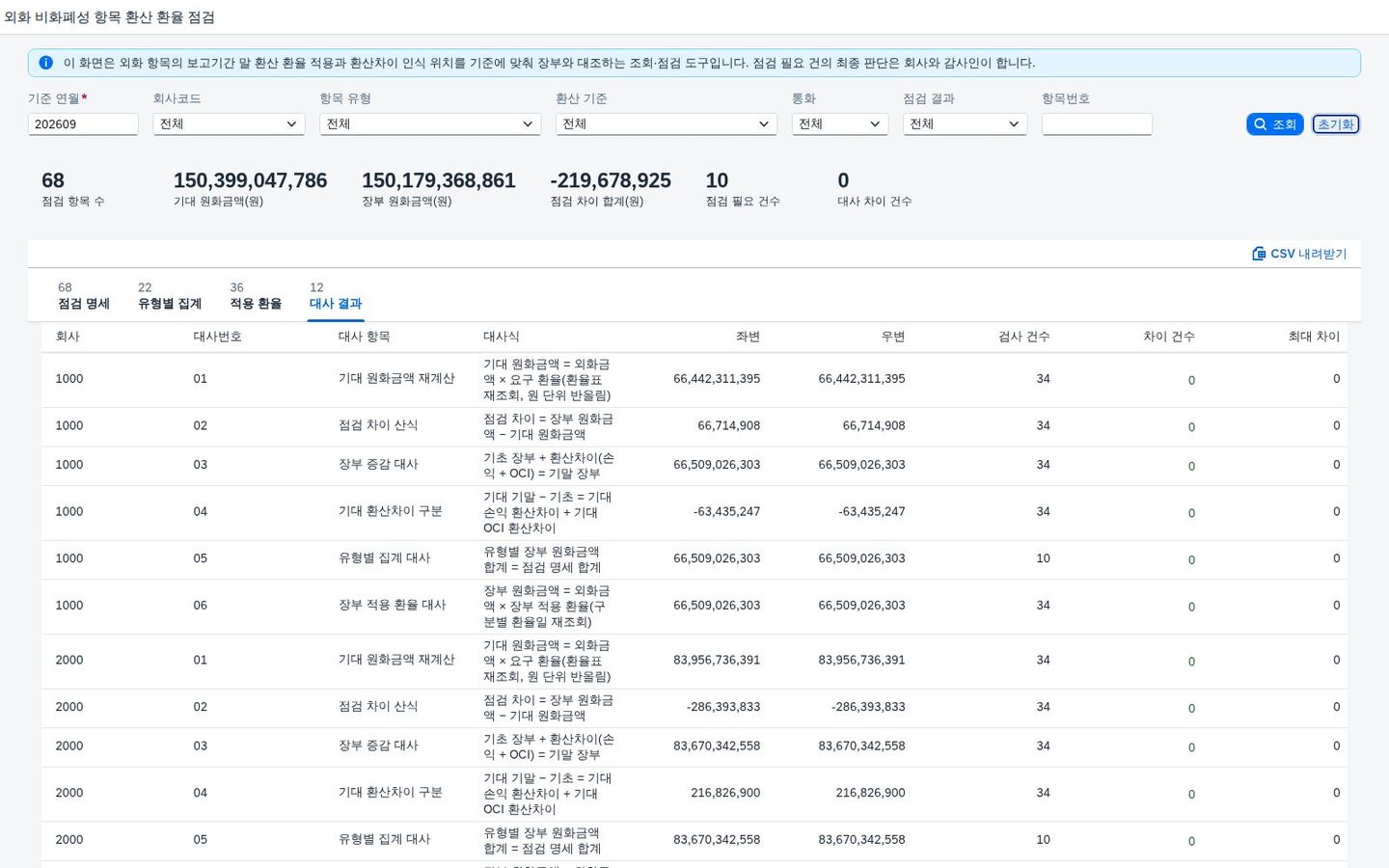The image size is (1389, 868).
Task: Open the 항목 유형 dropdown
Action: coord(430,124)
